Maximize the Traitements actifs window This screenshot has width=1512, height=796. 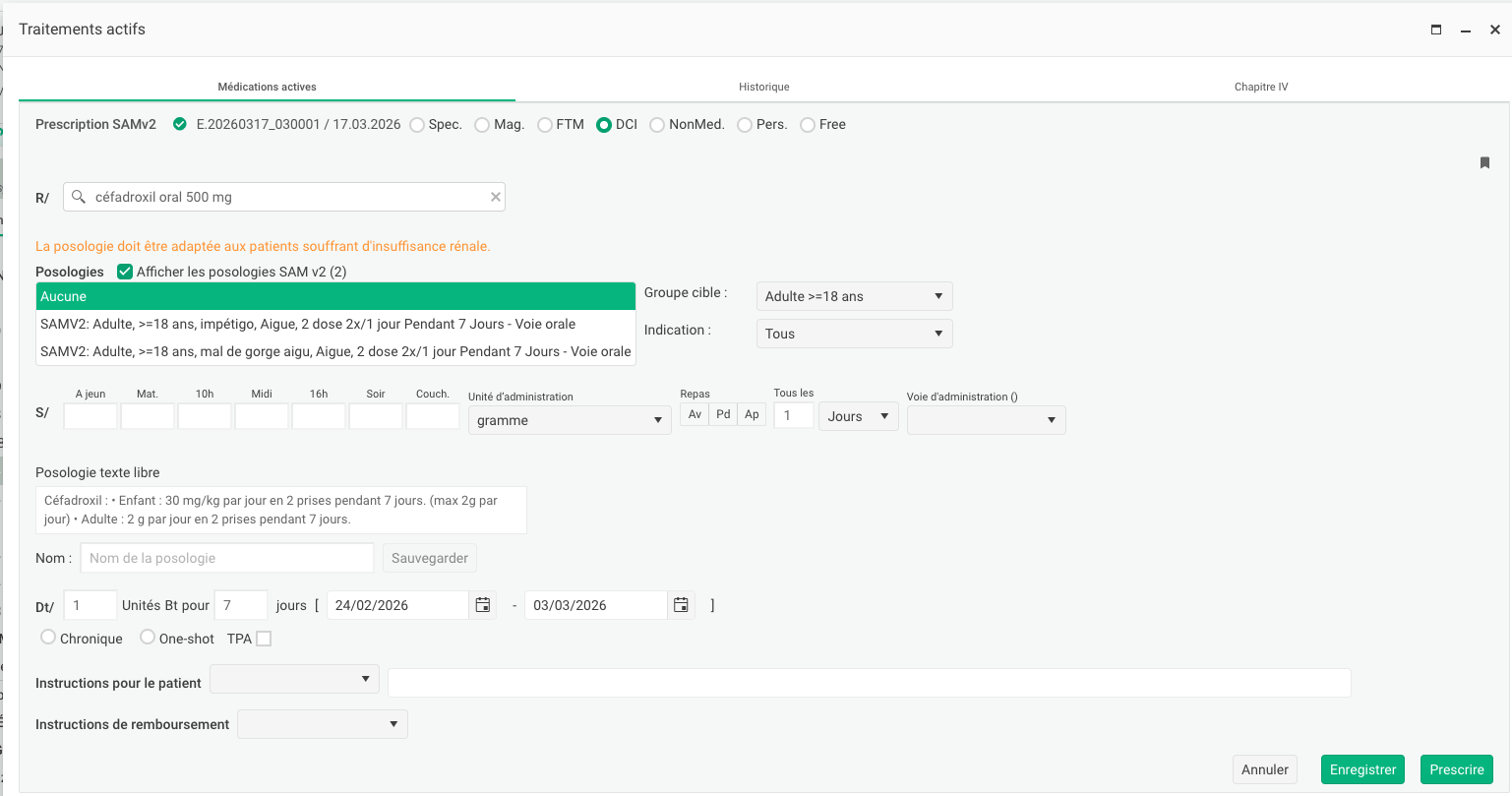point(1436,30)
